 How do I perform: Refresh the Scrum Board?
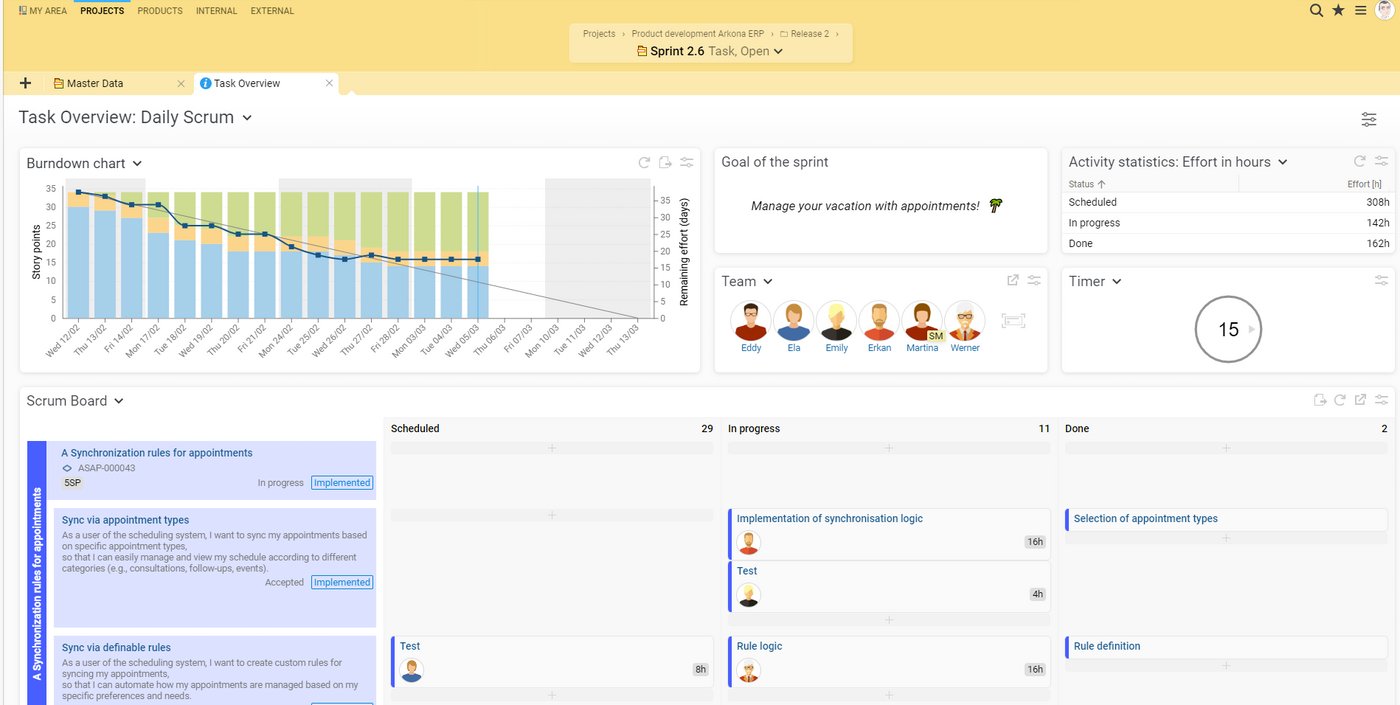point(1340,400)
